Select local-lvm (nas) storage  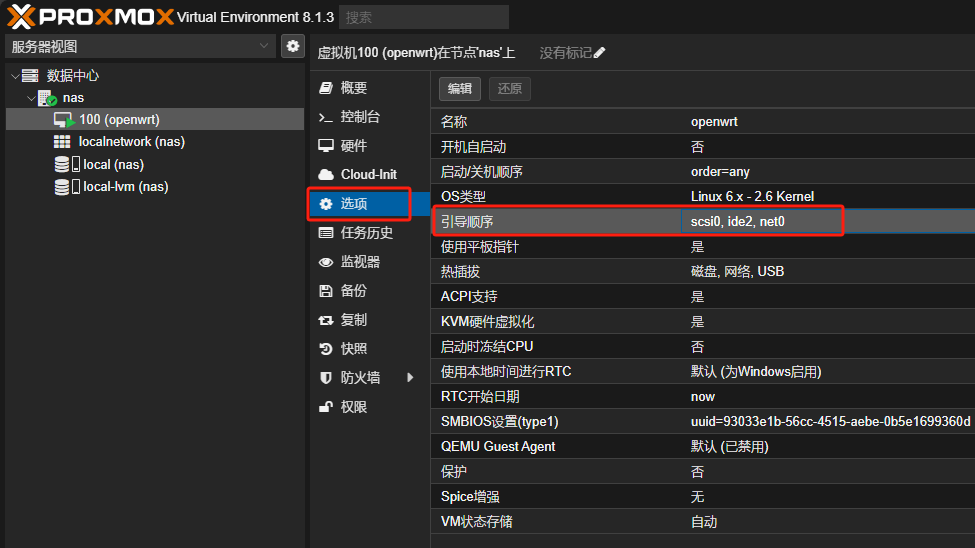click(155, 187)
